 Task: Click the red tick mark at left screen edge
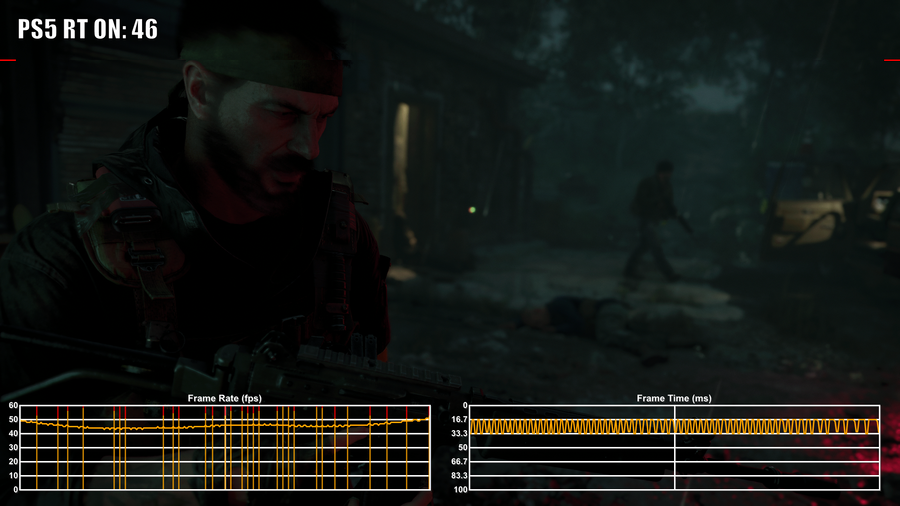pos(8,61)
